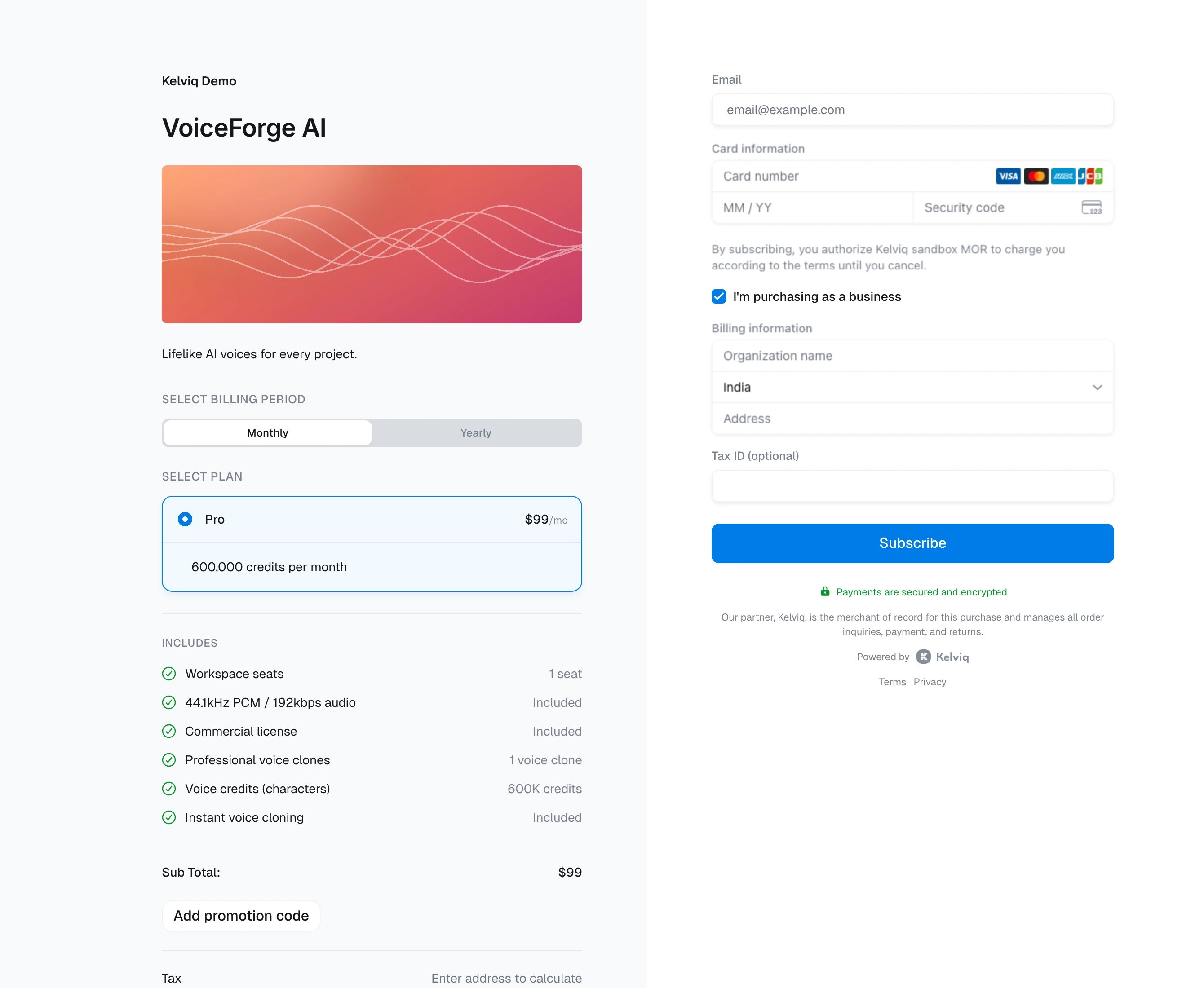Uncheck I'm purchasing as a business
Screen dimensions: 1204x988
click(x=718, y=296)
